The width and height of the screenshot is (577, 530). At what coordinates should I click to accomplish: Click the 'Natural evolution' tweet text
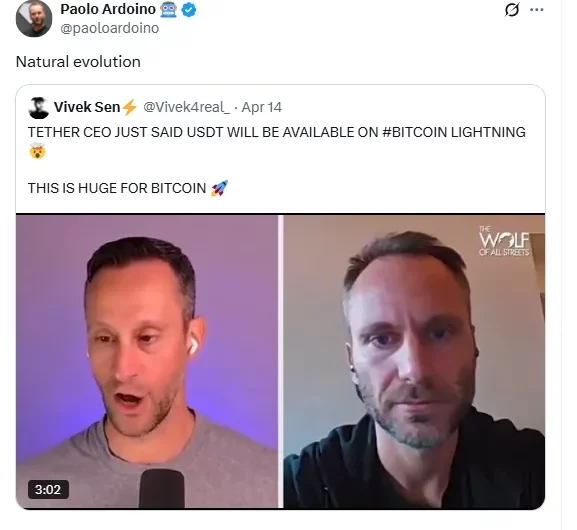point(78,61)
